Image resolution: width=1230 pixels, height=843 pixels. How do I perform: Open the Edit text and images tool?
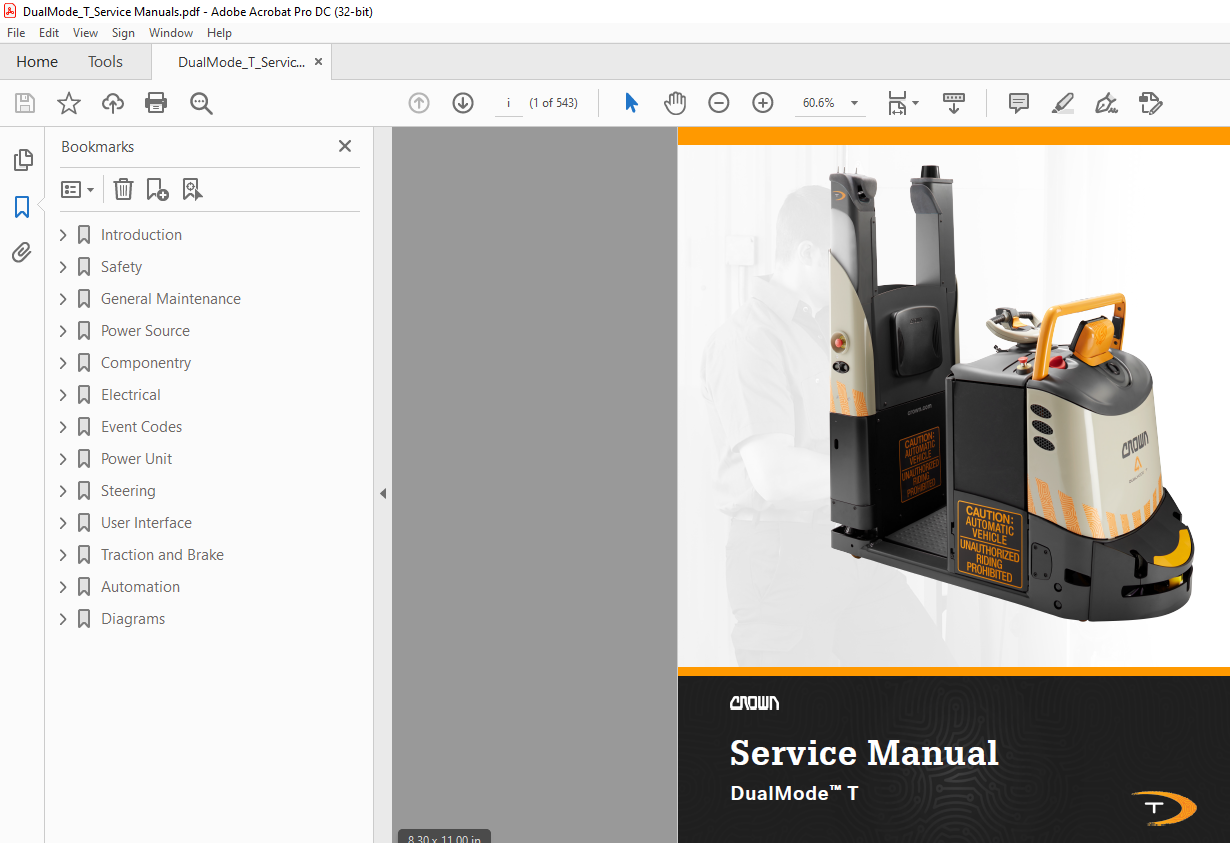point(1150,103)
